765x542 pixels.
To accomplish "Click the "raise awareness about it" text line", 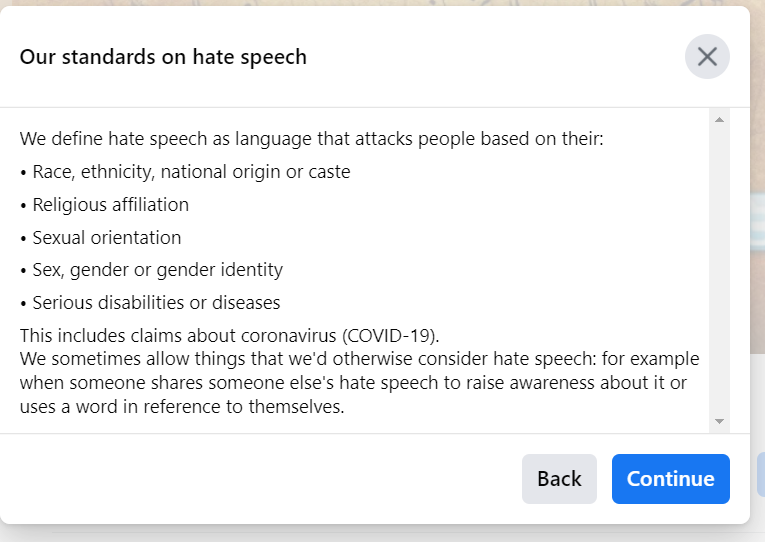I will [x=359, y=383].
